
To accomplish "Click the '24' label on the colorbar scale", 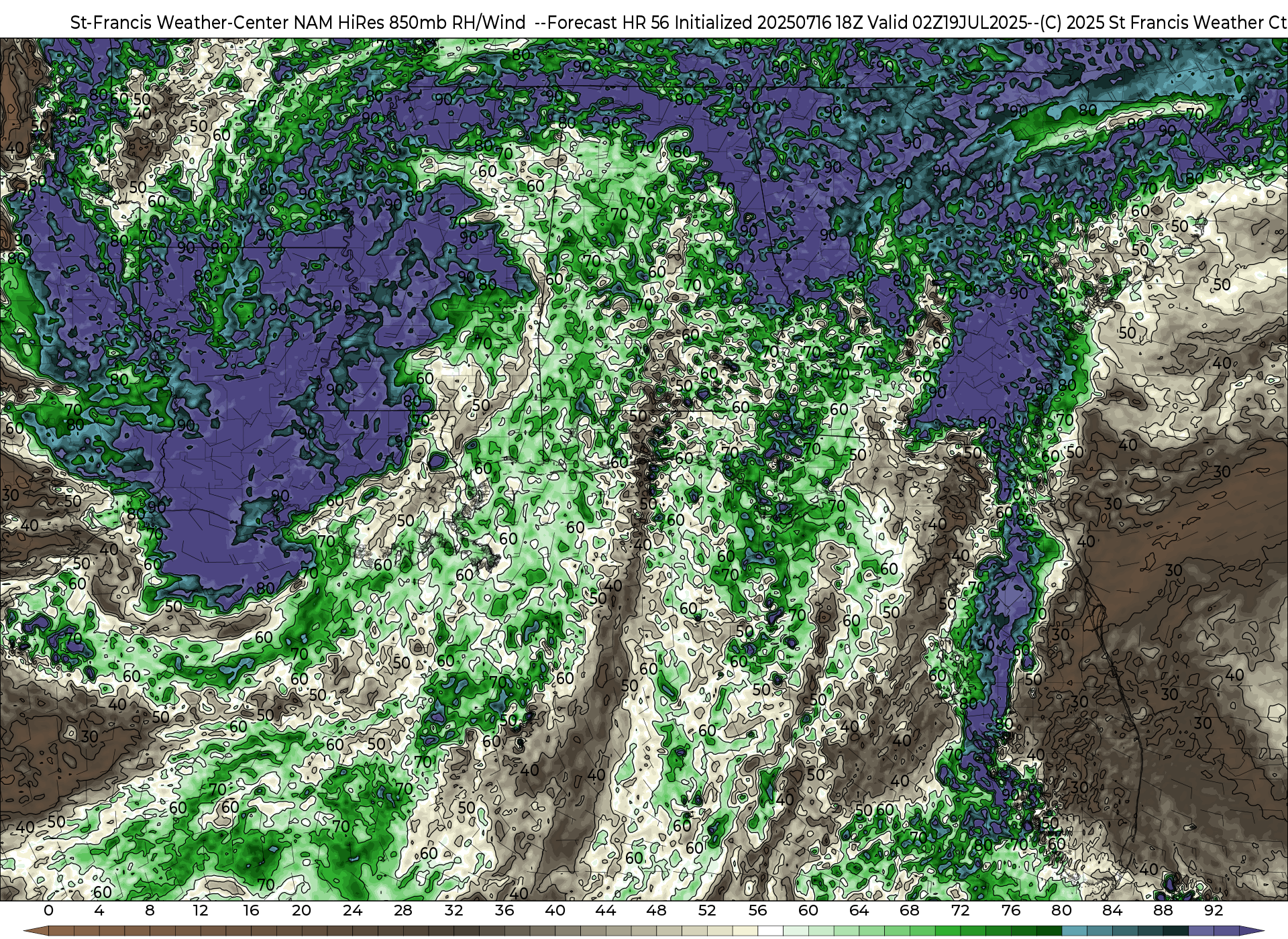I will click(352, 911).
